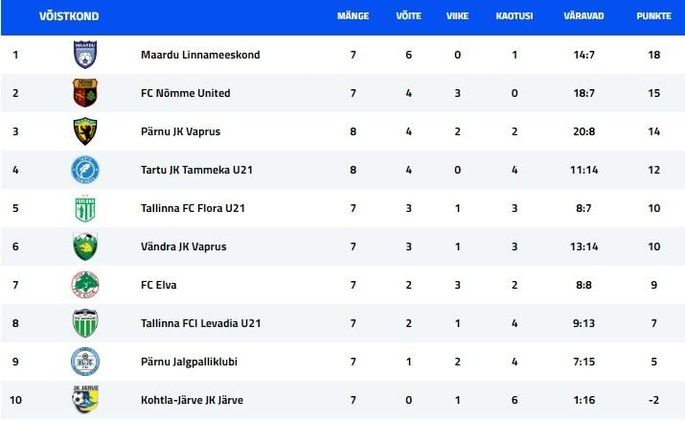
Task: Select the Tartu JK Tammeka U21 round logo
Action: click(85, 169)
